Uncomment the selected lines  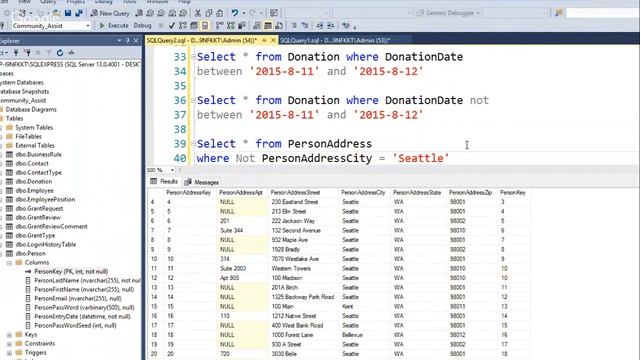(304, 26)
